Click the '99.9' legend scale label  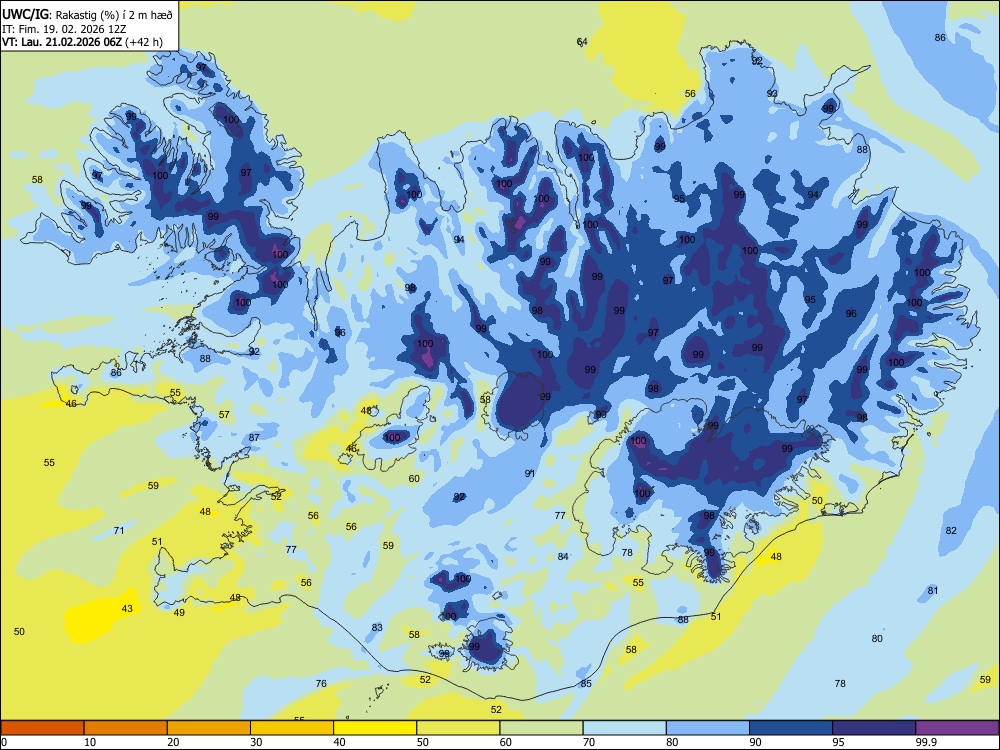click(x=926, y=742)
